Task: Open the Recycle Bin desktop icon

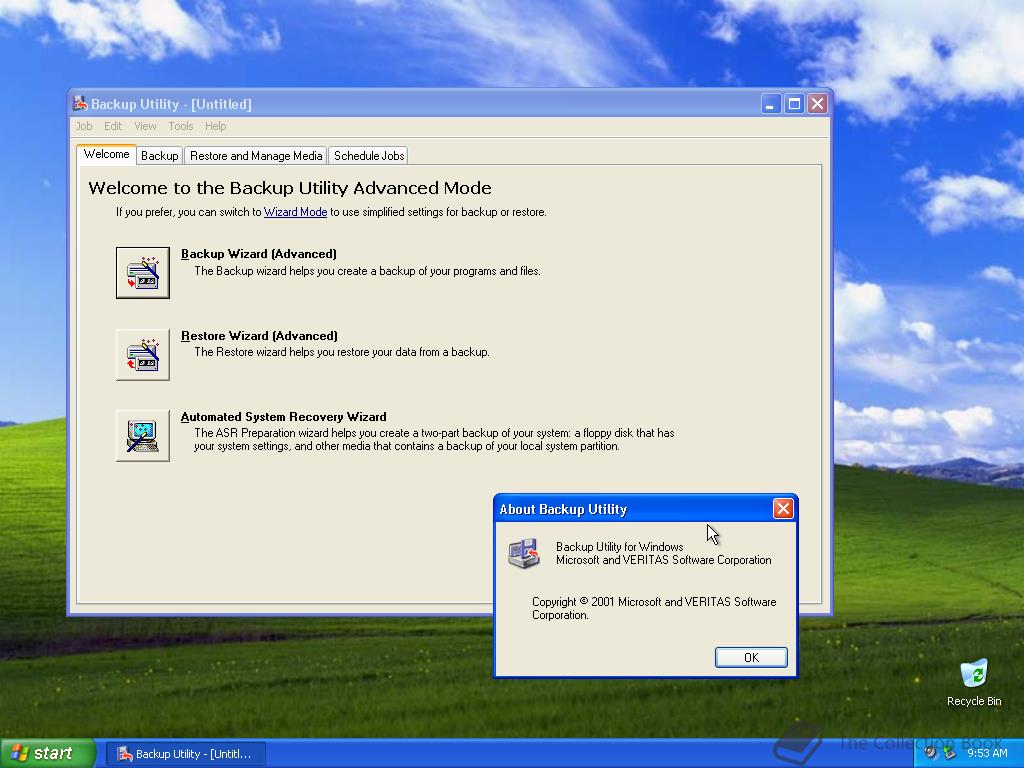Action: click(x=974, y=683)
